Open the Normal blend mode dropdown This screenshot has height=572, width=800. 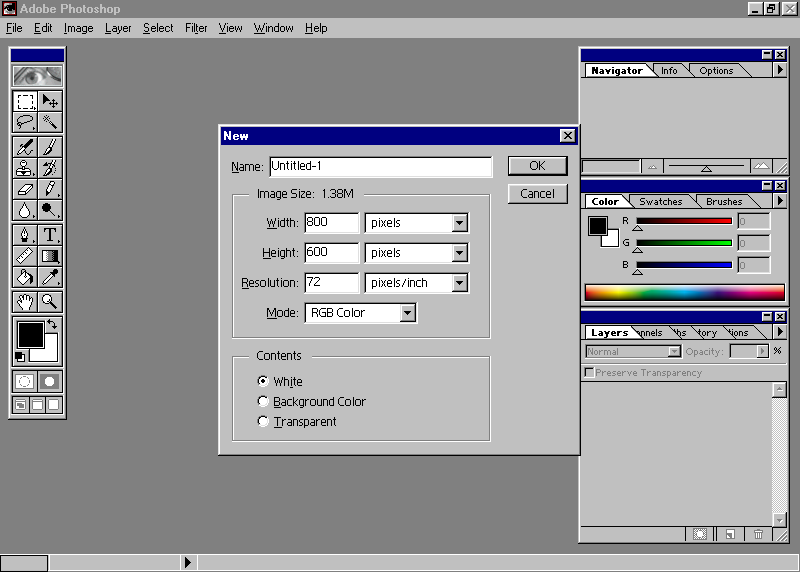click(674, 352)
